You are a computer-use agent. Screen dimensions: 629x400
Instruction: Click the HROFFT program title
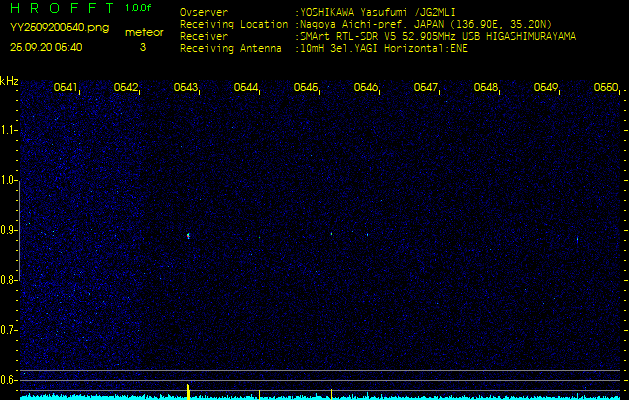tap(63, 8)
